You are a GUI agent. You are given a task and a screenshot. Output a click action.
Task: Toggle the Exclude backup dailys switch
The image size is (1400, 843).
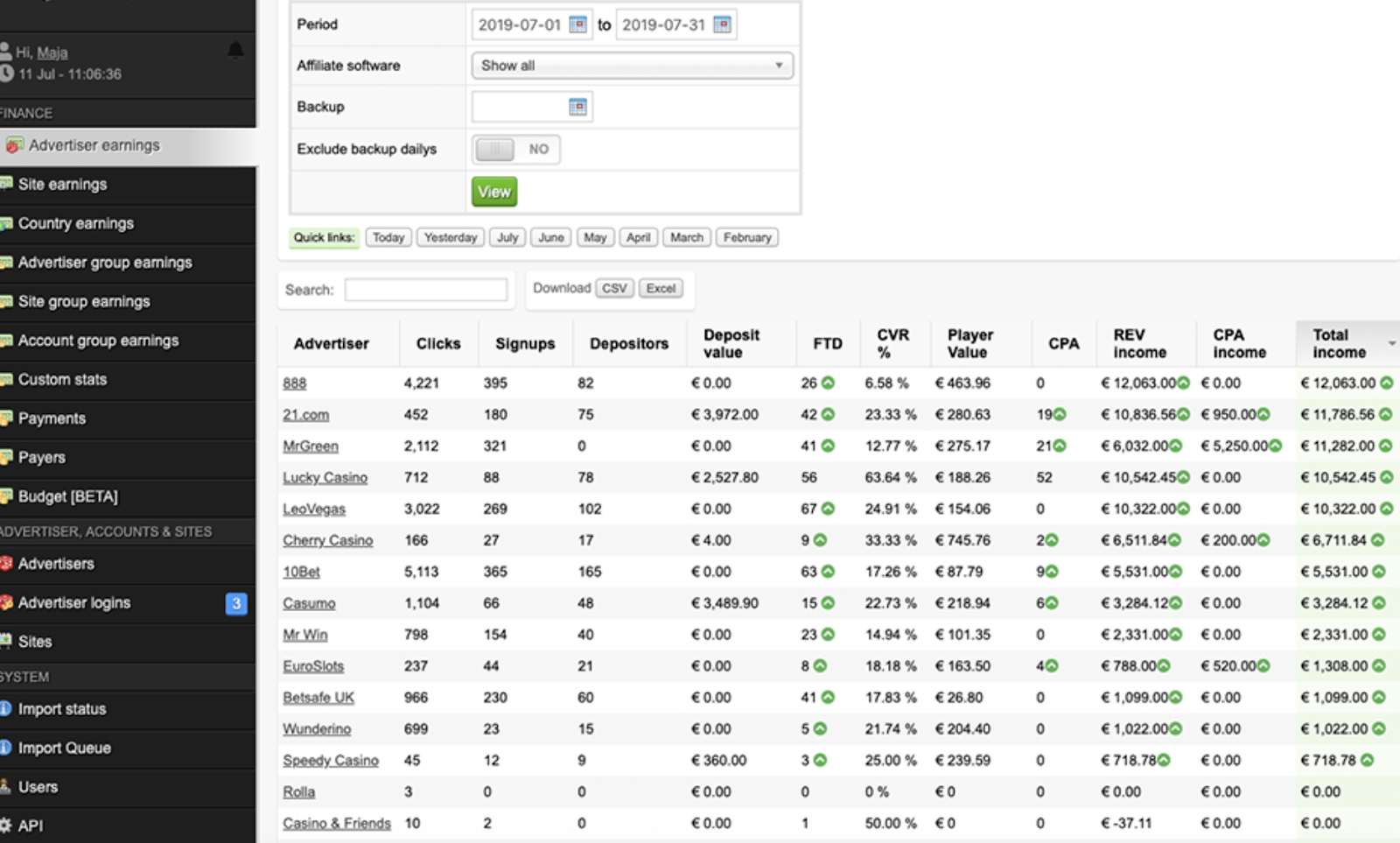(x=516, y=149)
